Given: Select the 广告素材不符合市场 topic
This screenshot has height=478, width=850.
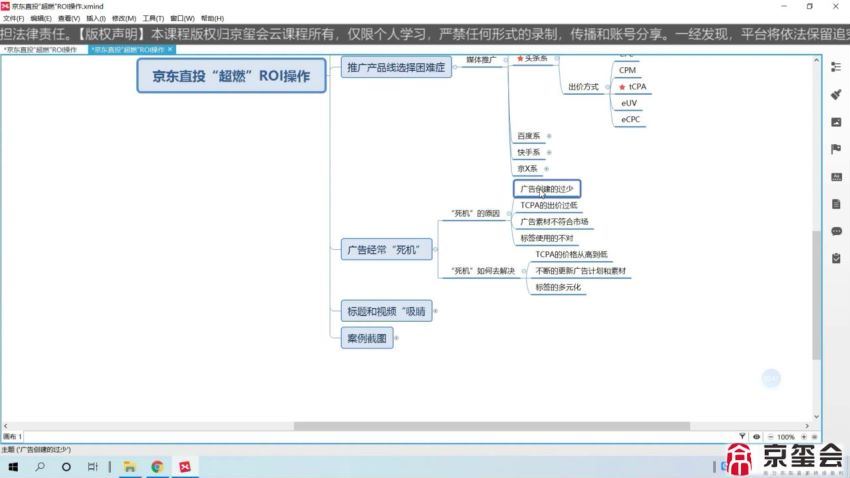Looking at the screenshot, I should coord(554,222).
